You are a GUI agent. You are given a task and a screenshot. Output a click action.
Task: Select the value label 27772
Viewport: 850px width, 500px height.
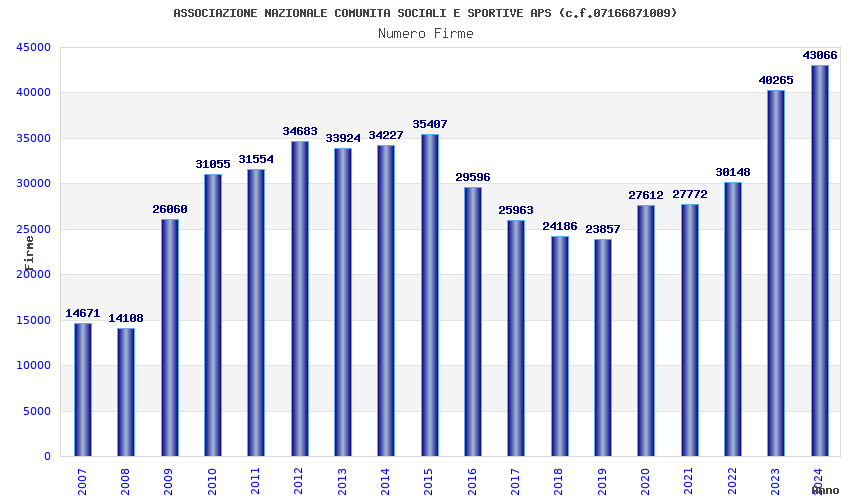point(690,194)
